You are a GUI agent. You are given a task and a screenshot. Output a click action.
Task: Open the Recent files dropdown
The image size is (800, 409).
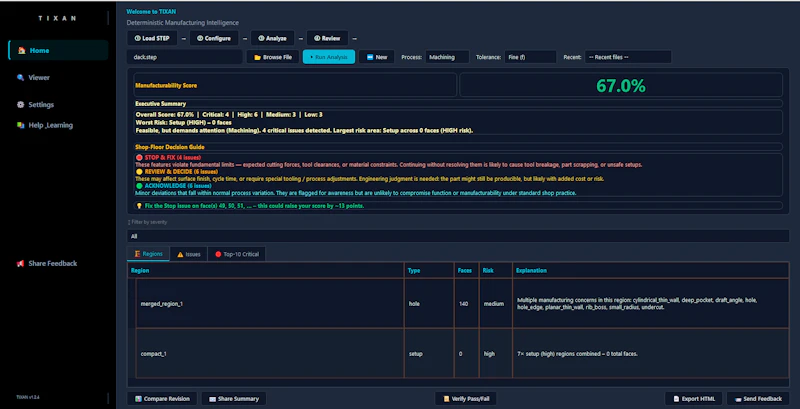(628, 57)
